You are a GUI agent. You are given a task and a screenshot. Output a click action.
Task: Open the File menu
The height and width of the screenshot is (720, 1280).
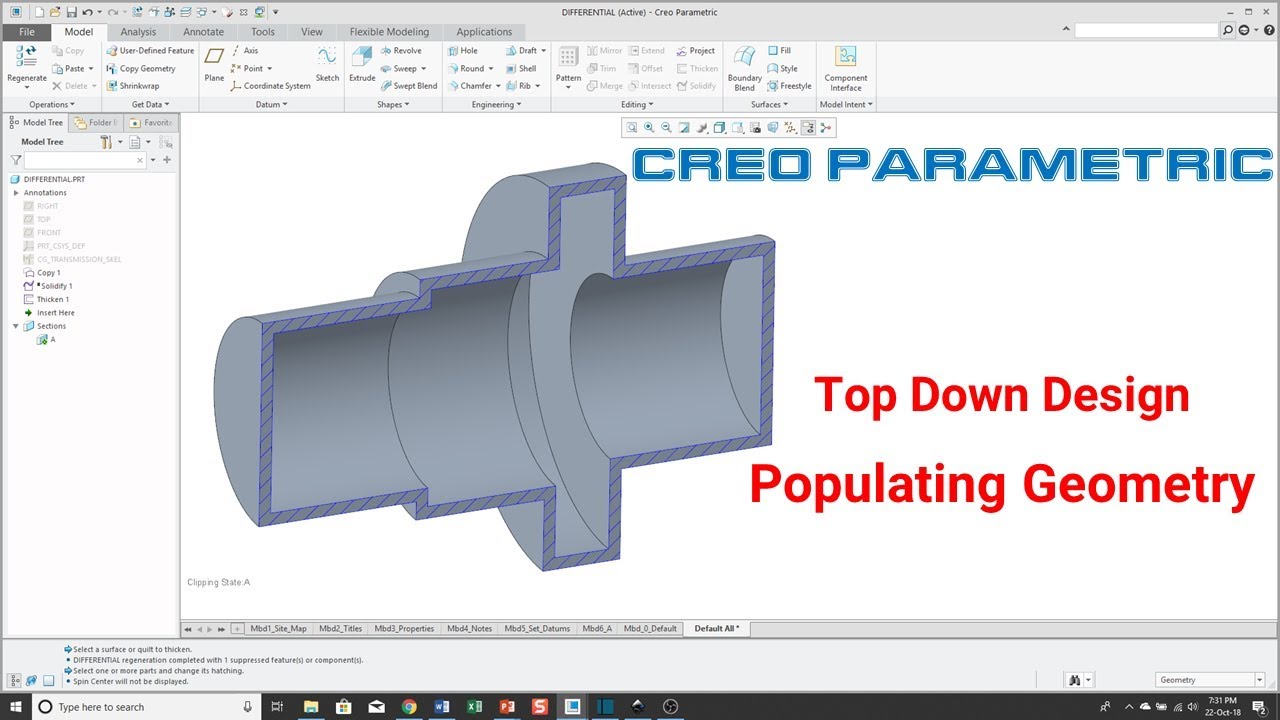26,32
